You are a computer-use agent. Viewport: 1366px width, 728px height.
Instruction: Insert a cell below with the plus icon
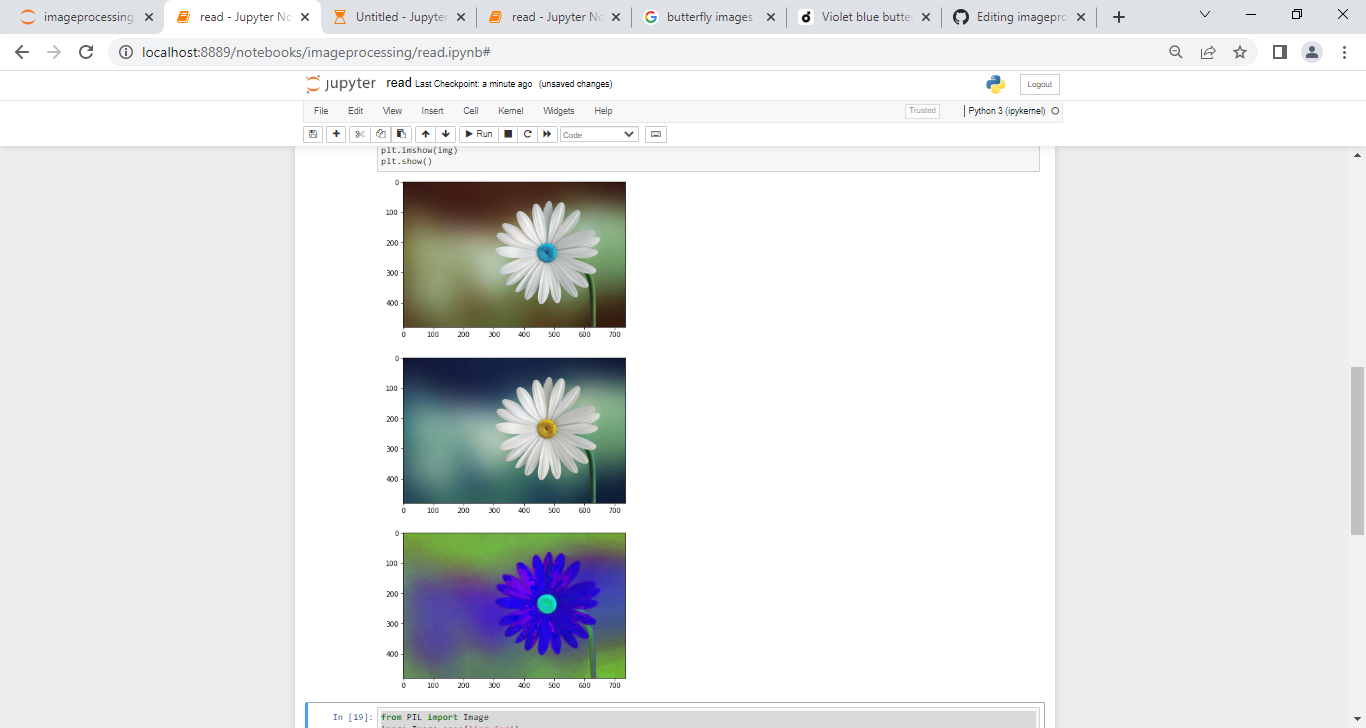tap(337, 134)
